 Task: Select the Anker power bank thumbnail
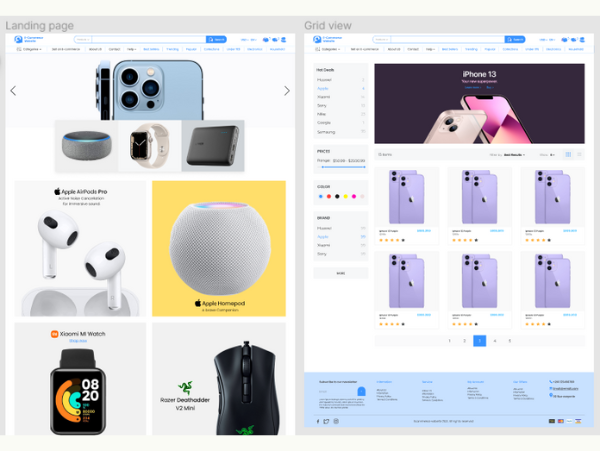[213, 146]
